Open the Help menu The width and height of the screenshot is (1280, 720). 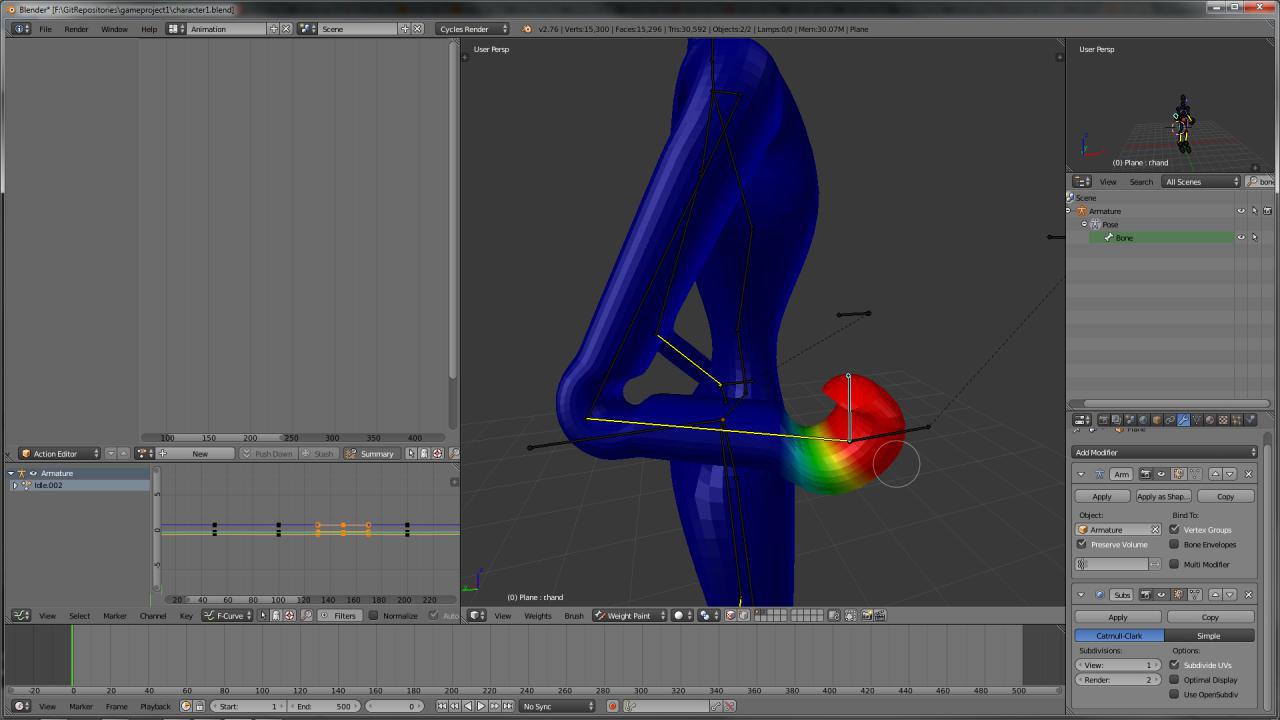[x=149, y=29]
